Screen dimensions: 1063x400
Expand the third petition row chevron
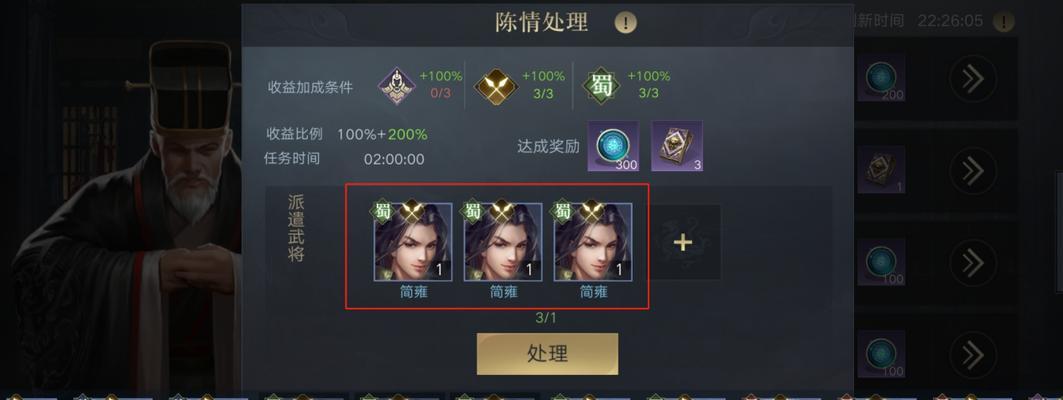(x=973, y=262)
